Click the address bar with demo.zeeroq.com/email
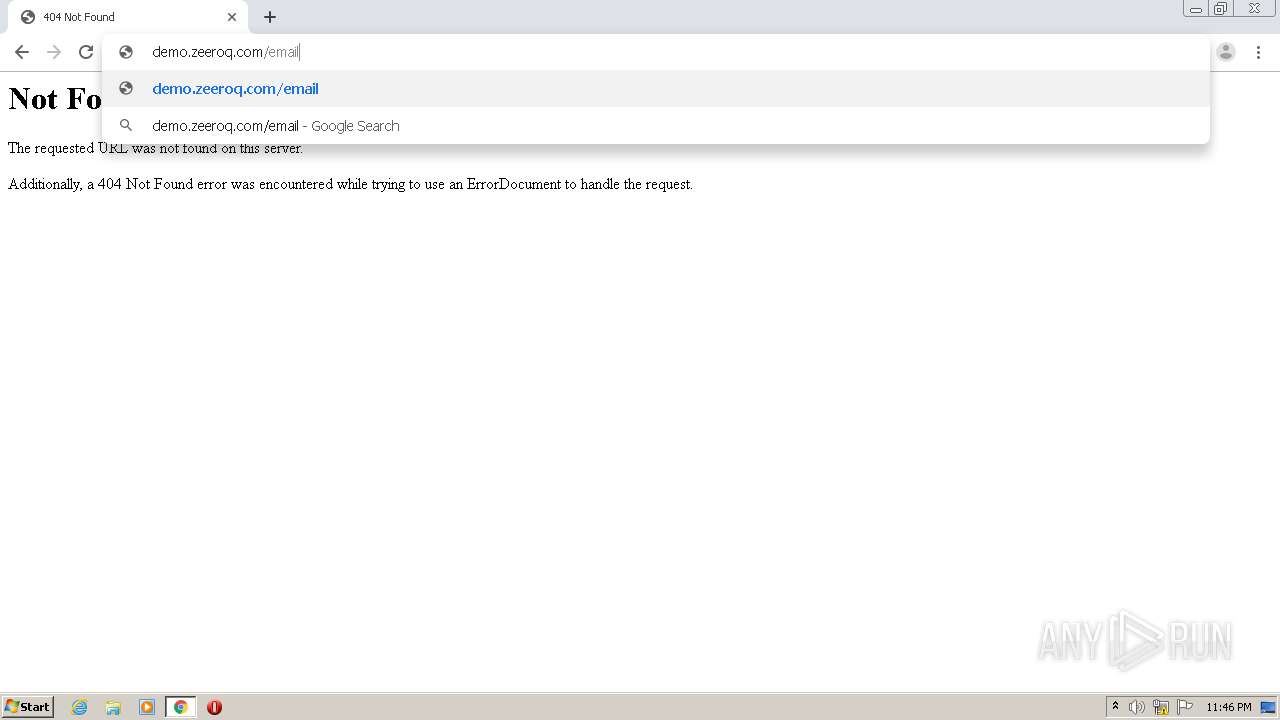1280x720 pixels. pos(656,52)
